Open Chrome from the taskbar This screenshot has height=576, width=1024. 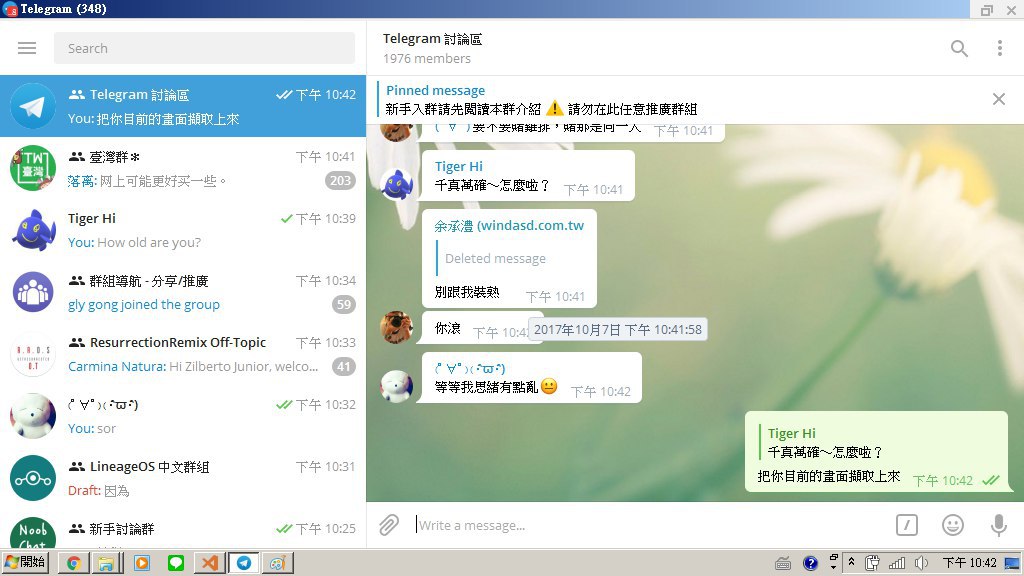point(73,563)
